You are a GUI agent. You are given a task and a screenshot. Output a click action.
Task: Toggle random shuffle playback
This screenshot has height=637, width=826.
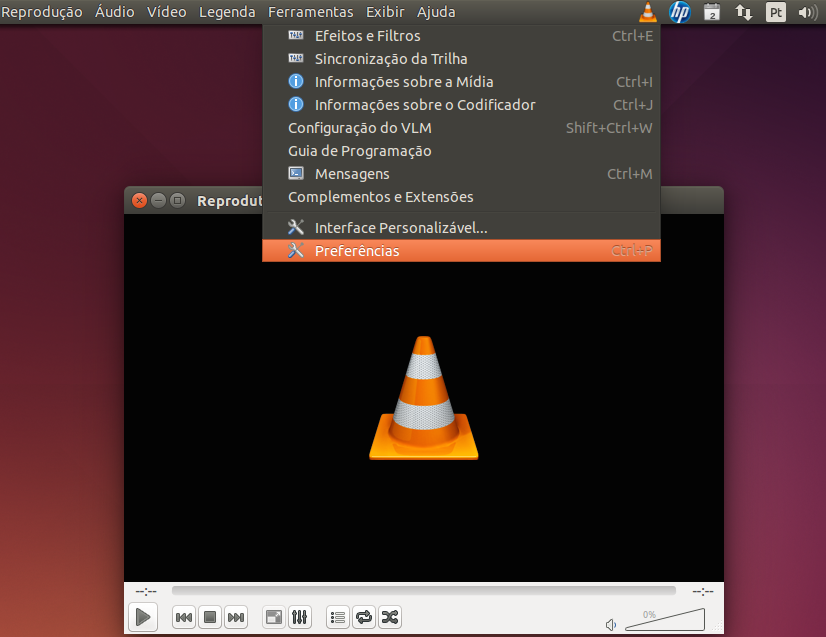tap(390, 617)
